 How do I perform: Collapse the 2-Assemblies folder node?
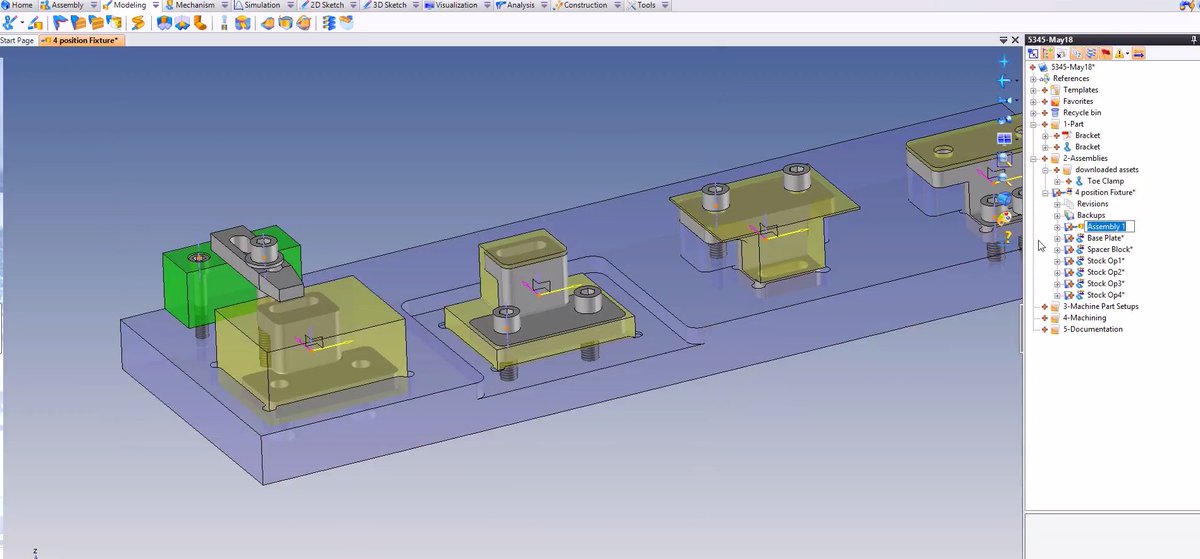tap(1033, 158)
